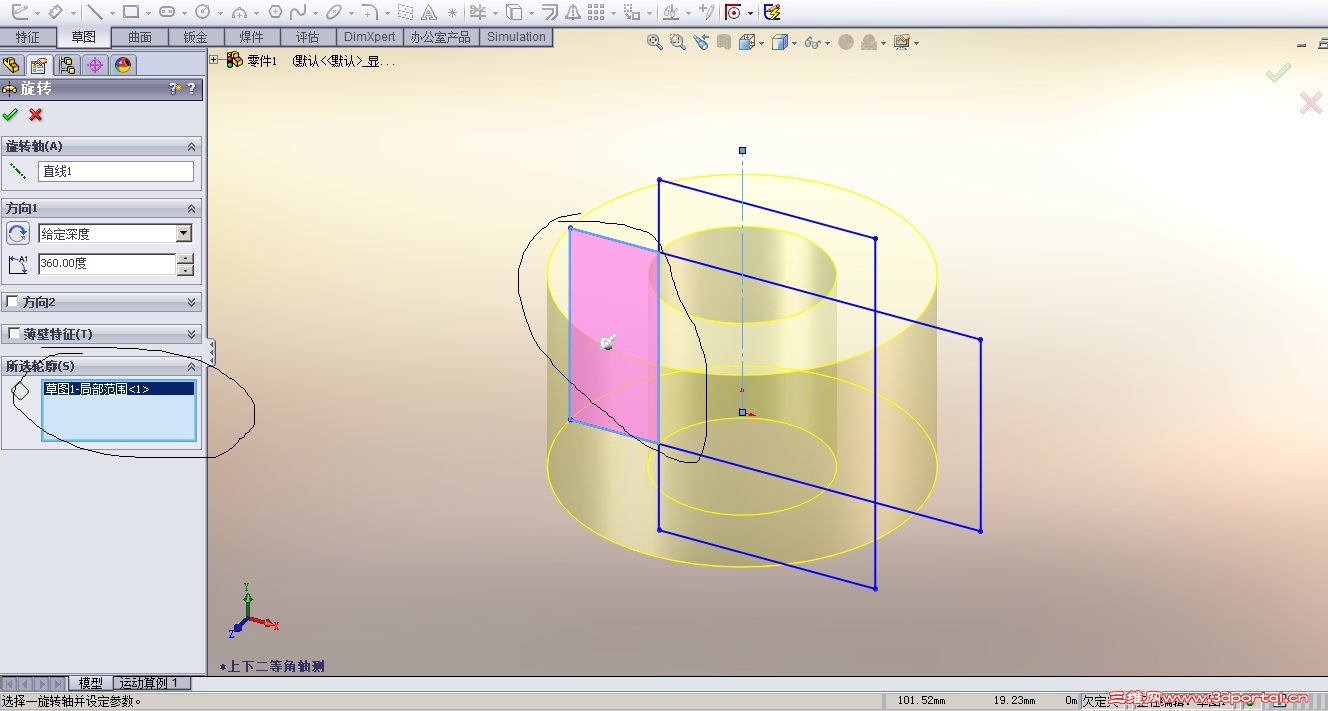The image size is (1328, 711).
Task: Select 草图1-局部范围<1> in contour list
Action: point(119,389)
